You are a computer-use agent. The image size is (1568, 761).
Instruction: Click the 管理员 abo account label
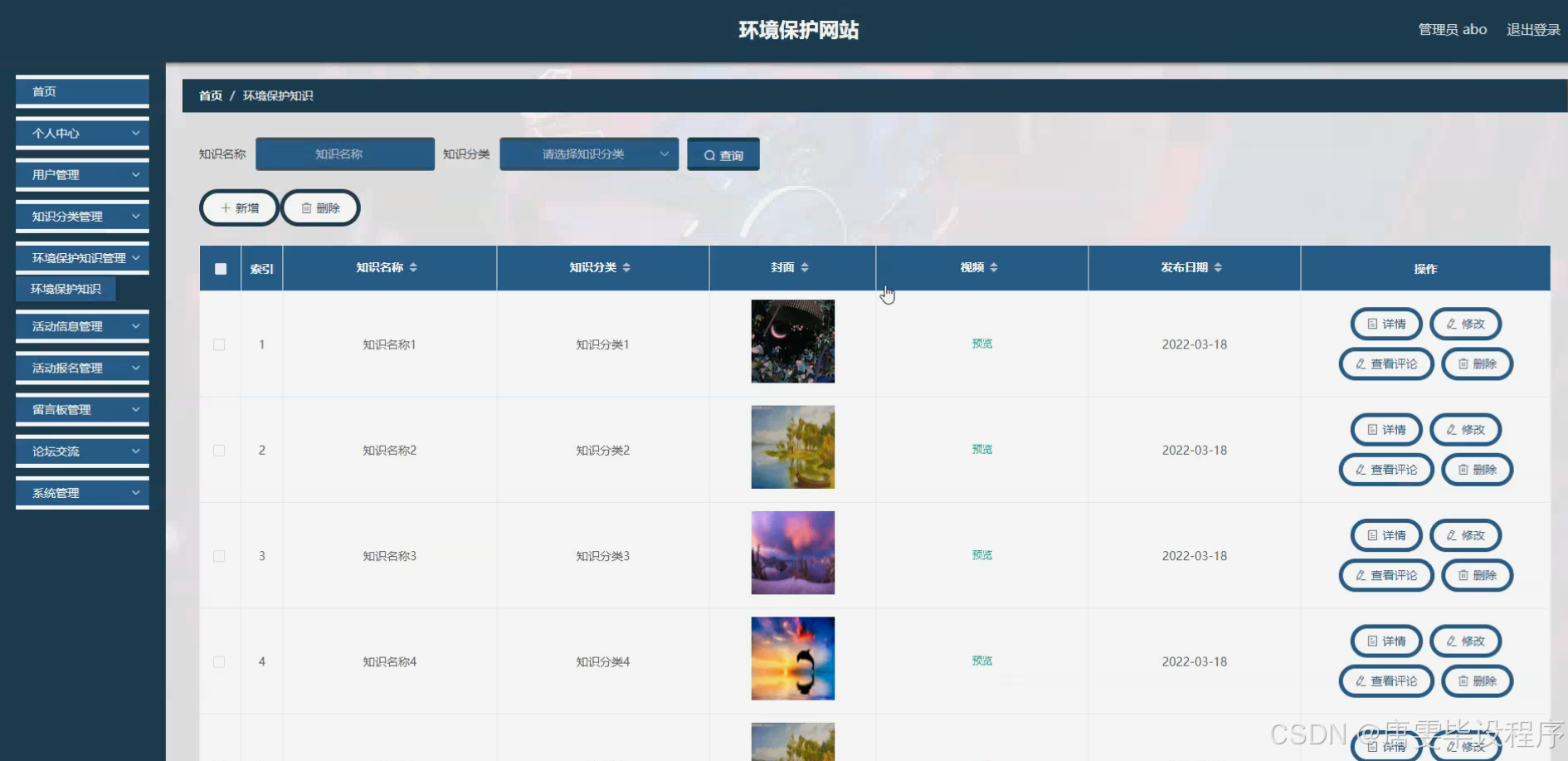click(x=1452, y=30)
